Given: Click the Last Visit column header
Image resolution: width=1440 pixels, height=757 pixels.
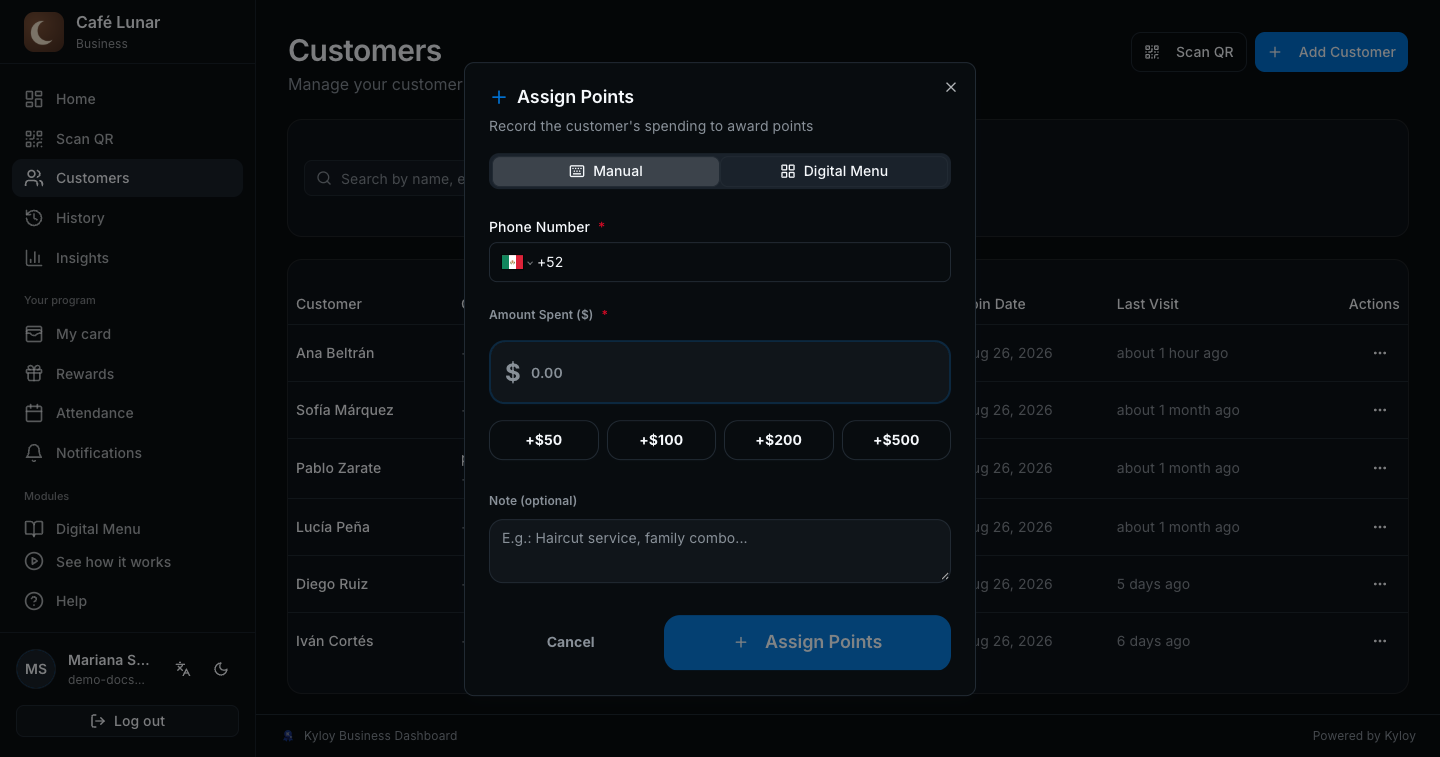Looking at the screenshot, I should 1148,304.
